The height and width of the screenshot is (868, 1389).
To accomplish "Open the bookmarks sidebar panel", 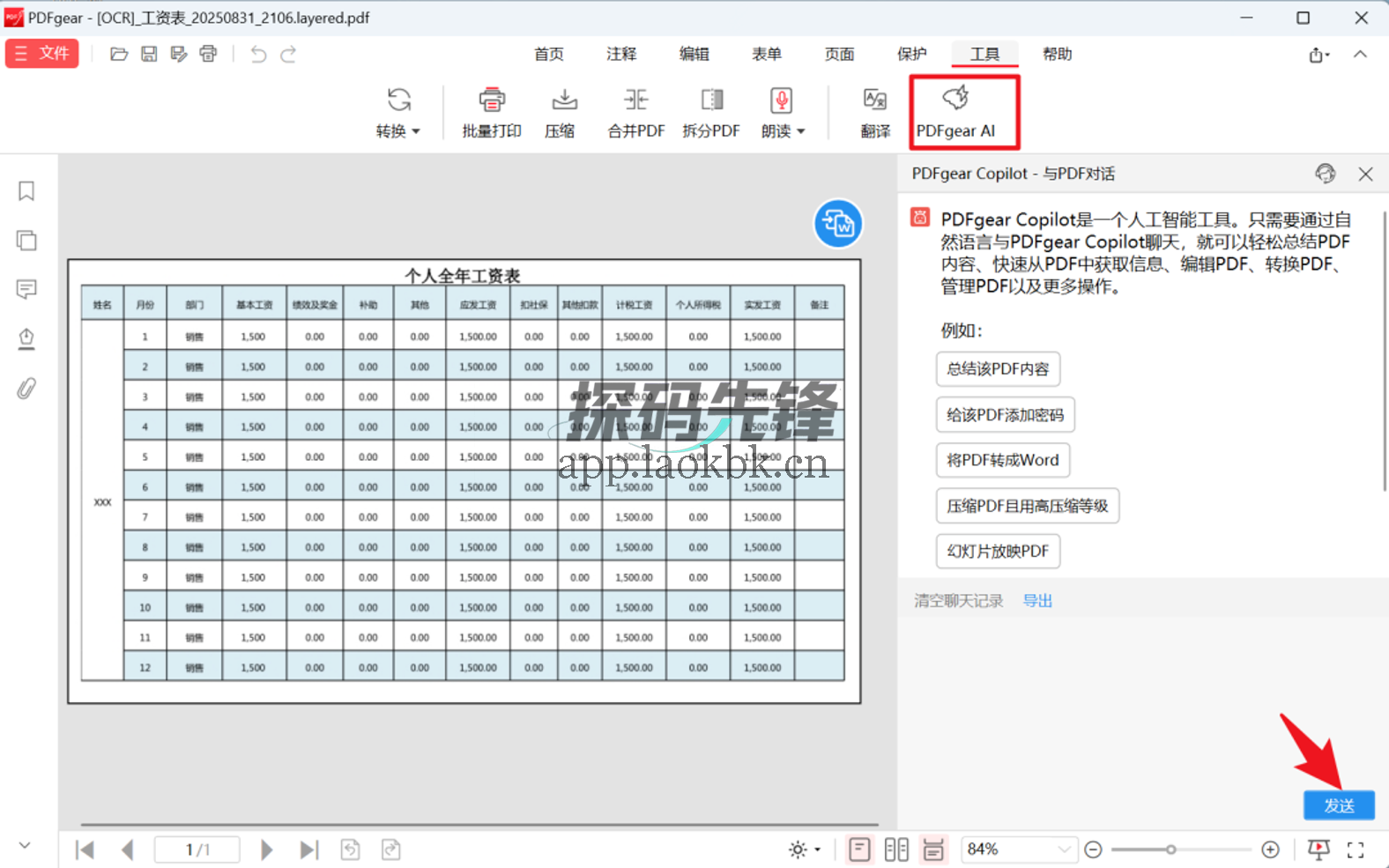I will pos(26,191).
